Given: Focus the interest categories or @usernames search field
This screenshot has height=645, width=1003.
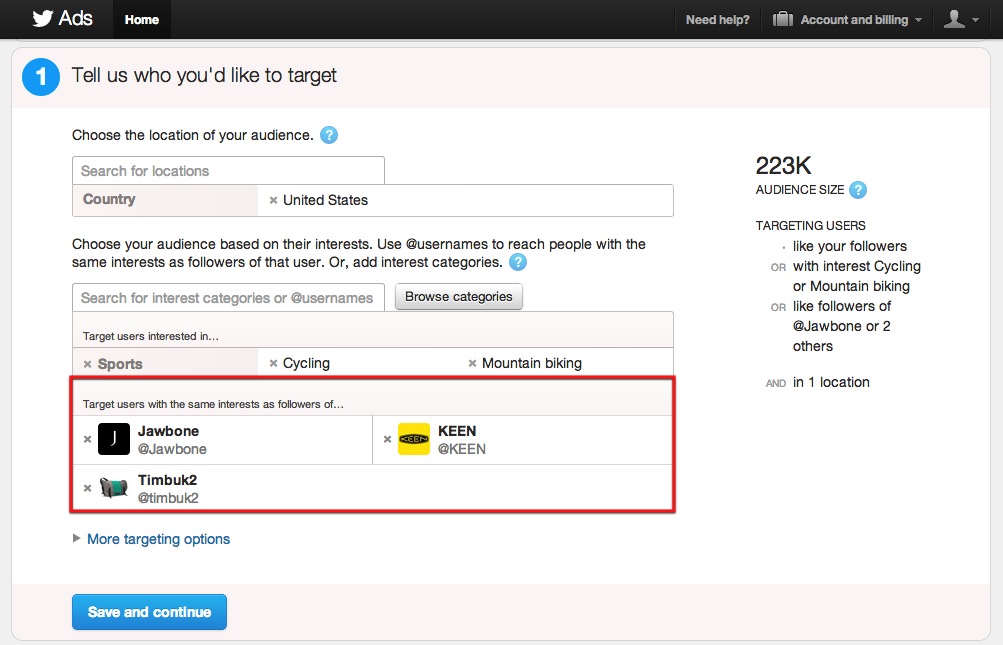Looking at the screenshot, I should [228, 298].
